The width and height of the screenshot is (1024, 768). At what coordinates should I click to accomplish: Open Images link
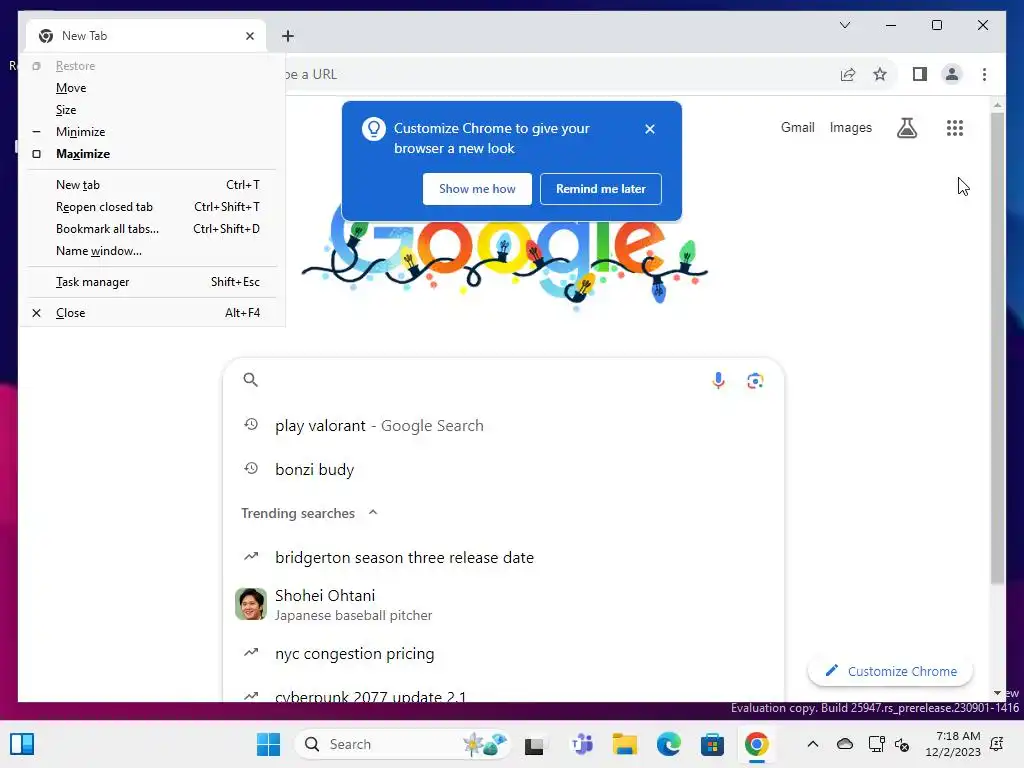point(850,127)
